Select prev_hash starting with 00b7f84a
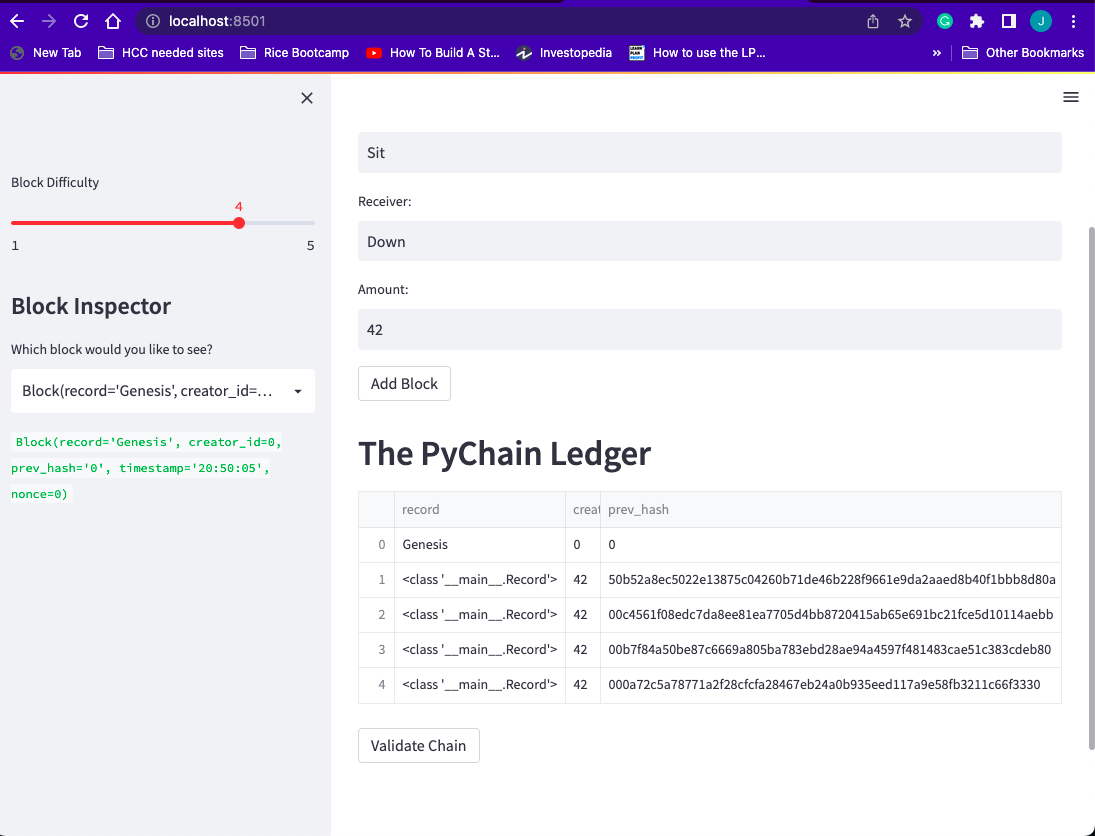The width and height of the screenshot is (1095, 836). 831,650
